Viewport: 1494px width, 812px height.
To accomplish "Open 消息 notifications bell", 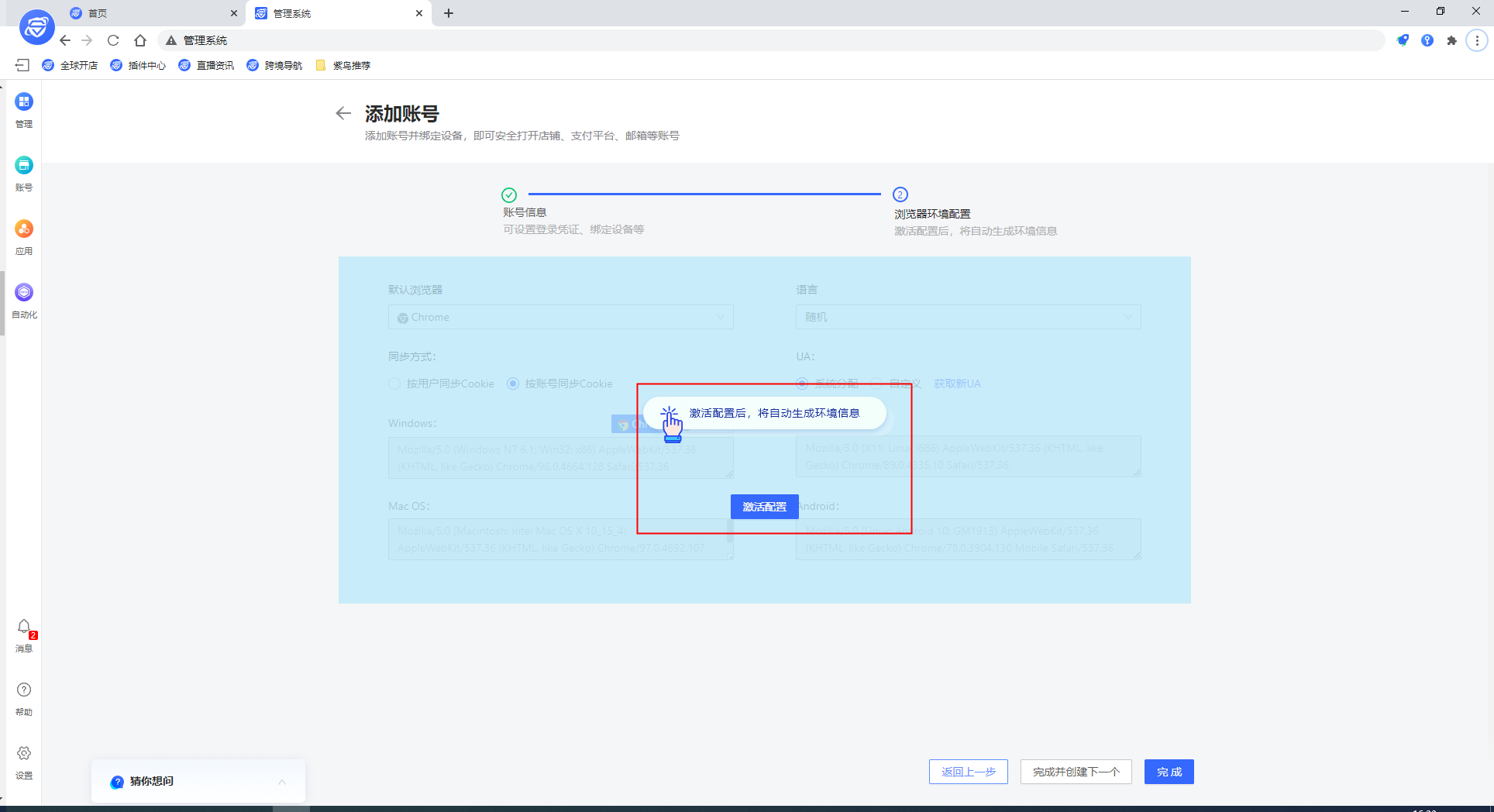I will (24, 627).
